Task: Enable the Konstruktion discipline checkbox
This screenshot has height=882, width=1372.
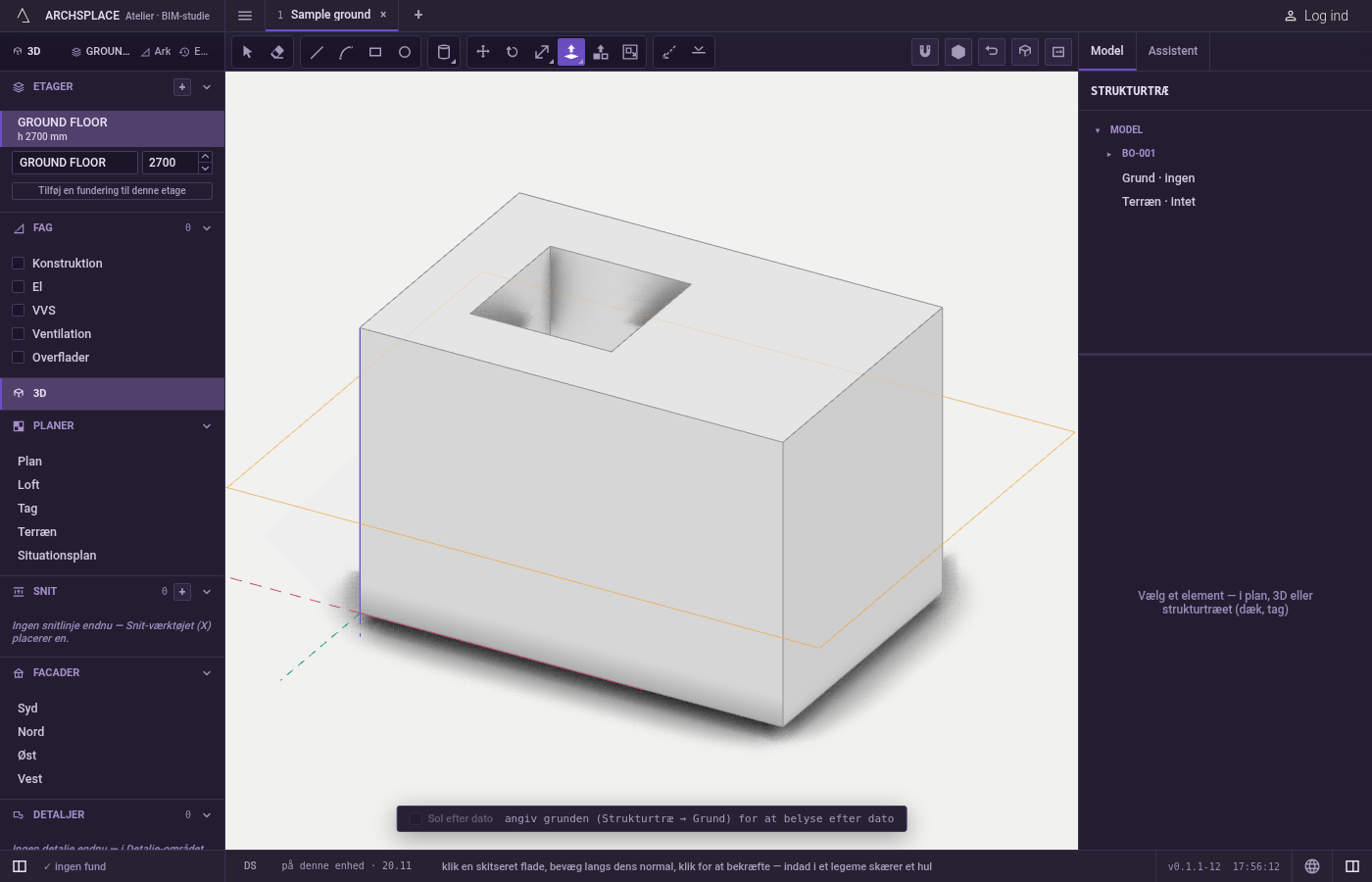Action: 18,264
